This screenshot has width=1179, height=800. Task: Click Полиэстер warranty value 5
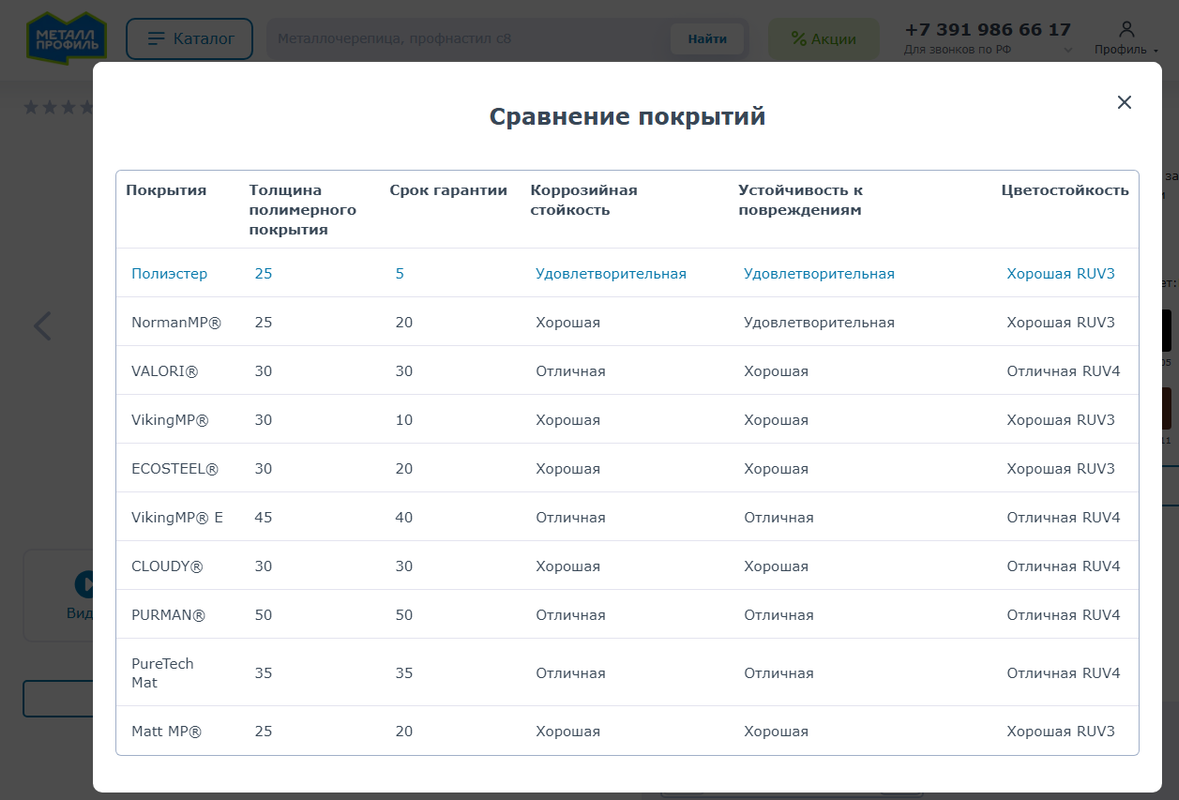tap(400, 274)
